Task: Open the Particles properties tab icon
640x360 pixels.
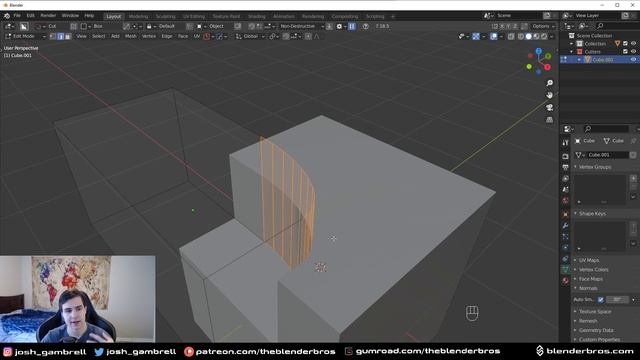Action: (x=565, y=236)
